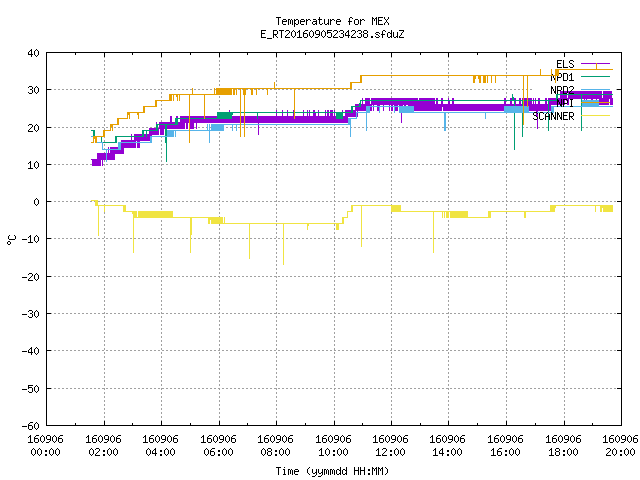This screenshot has width=640, height=480.
Task: Click the x-axis tick label '160906 18:00'
Action: [564, 446]
